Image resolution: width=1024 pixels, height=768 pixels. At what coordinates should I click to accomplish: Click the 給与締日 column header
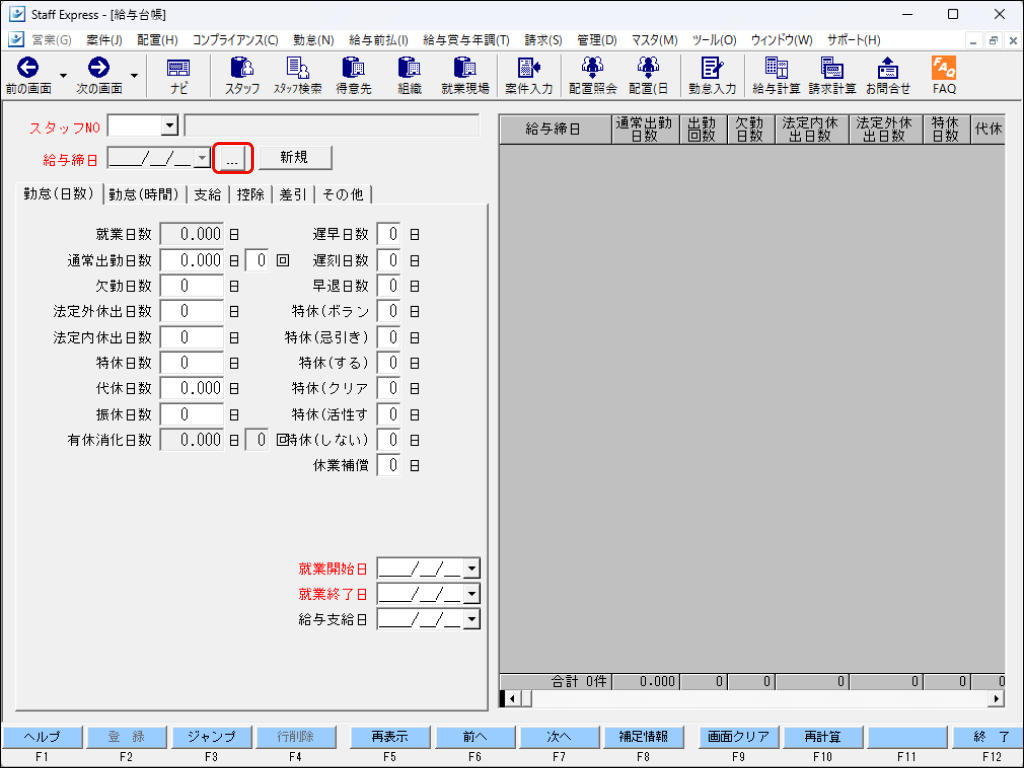point(555,129)
